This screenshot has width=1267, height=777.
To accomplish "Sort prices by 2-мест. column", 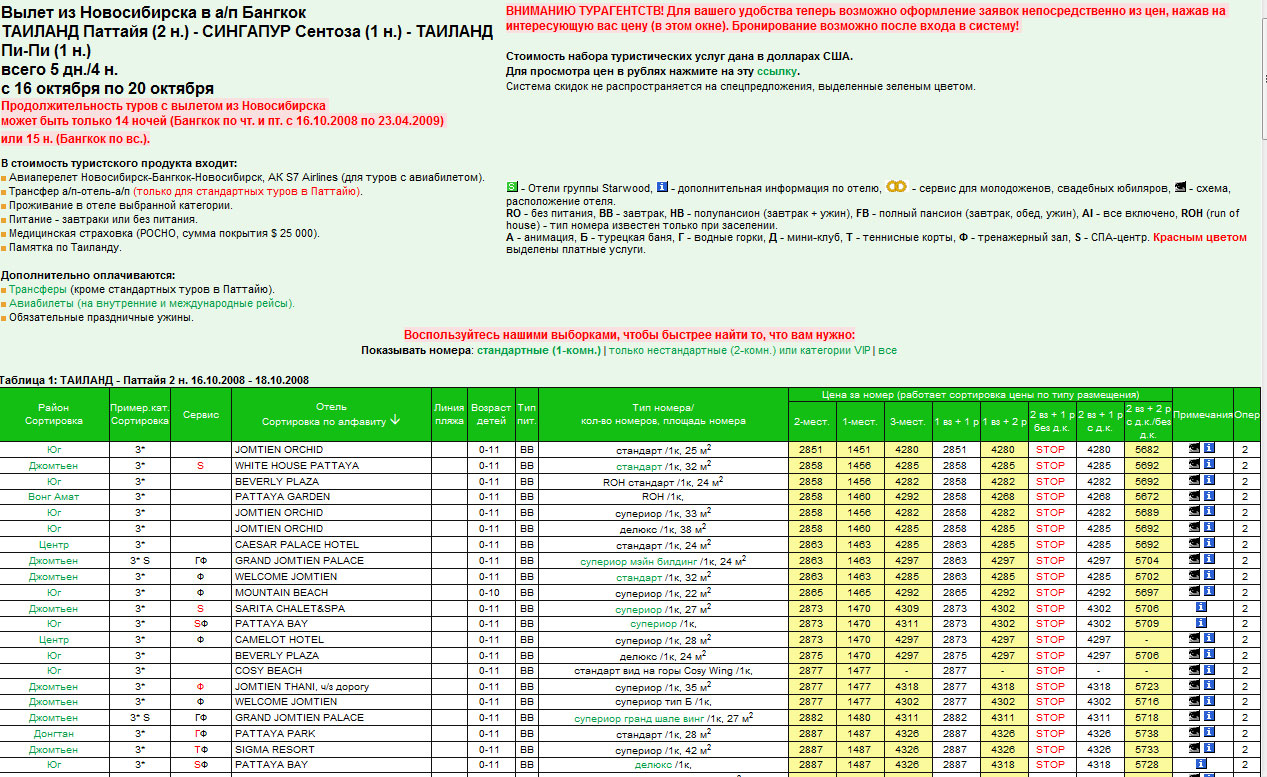I will click(x=811, y=421).
